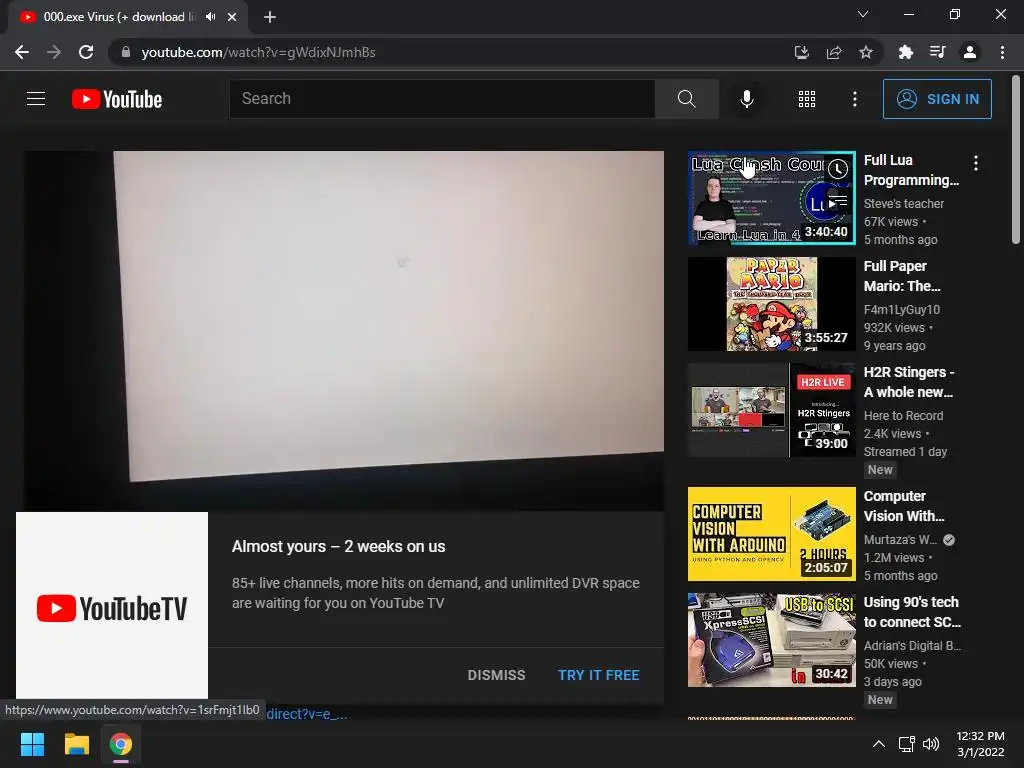This screenshot has width=1024, height=768.
Task: Reload the current page
Action: click(x=86, y=52)
